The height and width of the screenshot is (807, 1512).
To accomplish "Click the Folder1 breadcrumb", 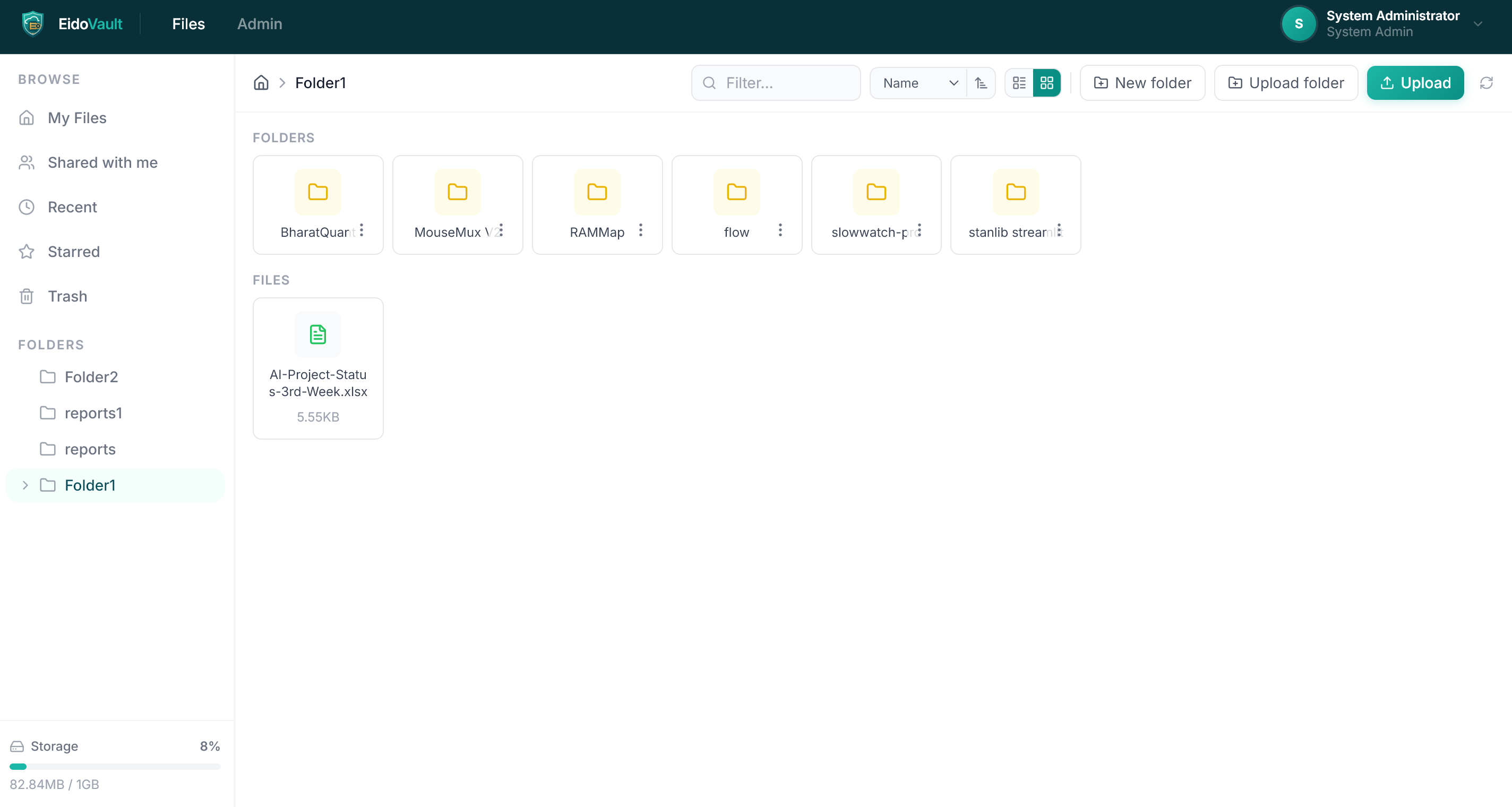I will [x=321, y=83].
